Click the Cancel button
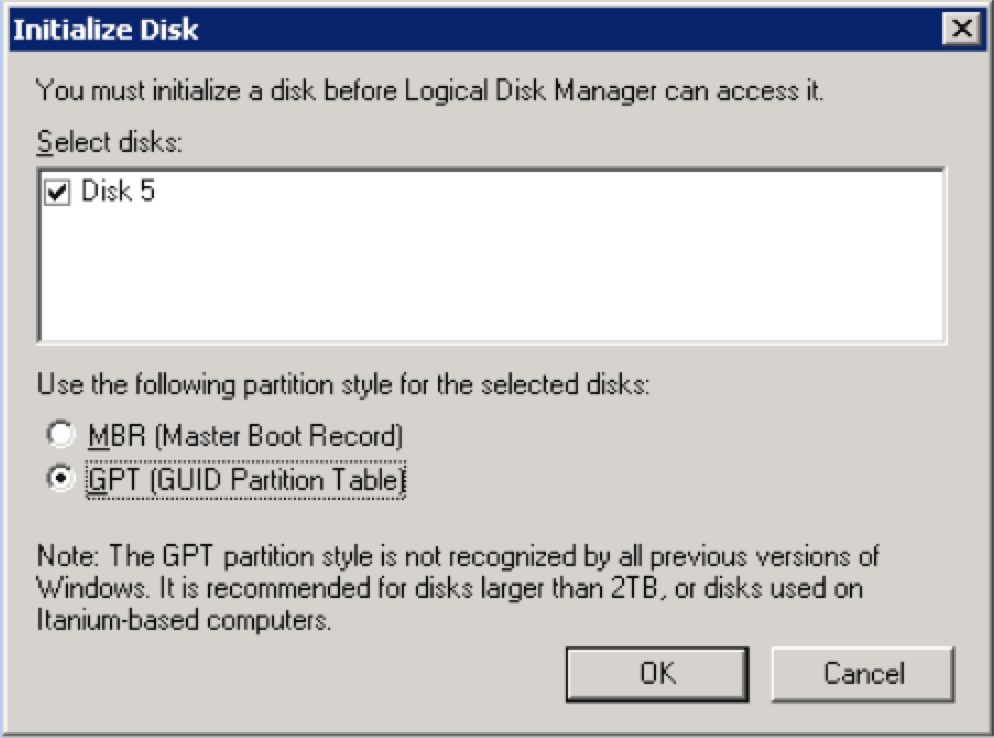The height and width of the screenshot is (738, 994). click(863, 673)
